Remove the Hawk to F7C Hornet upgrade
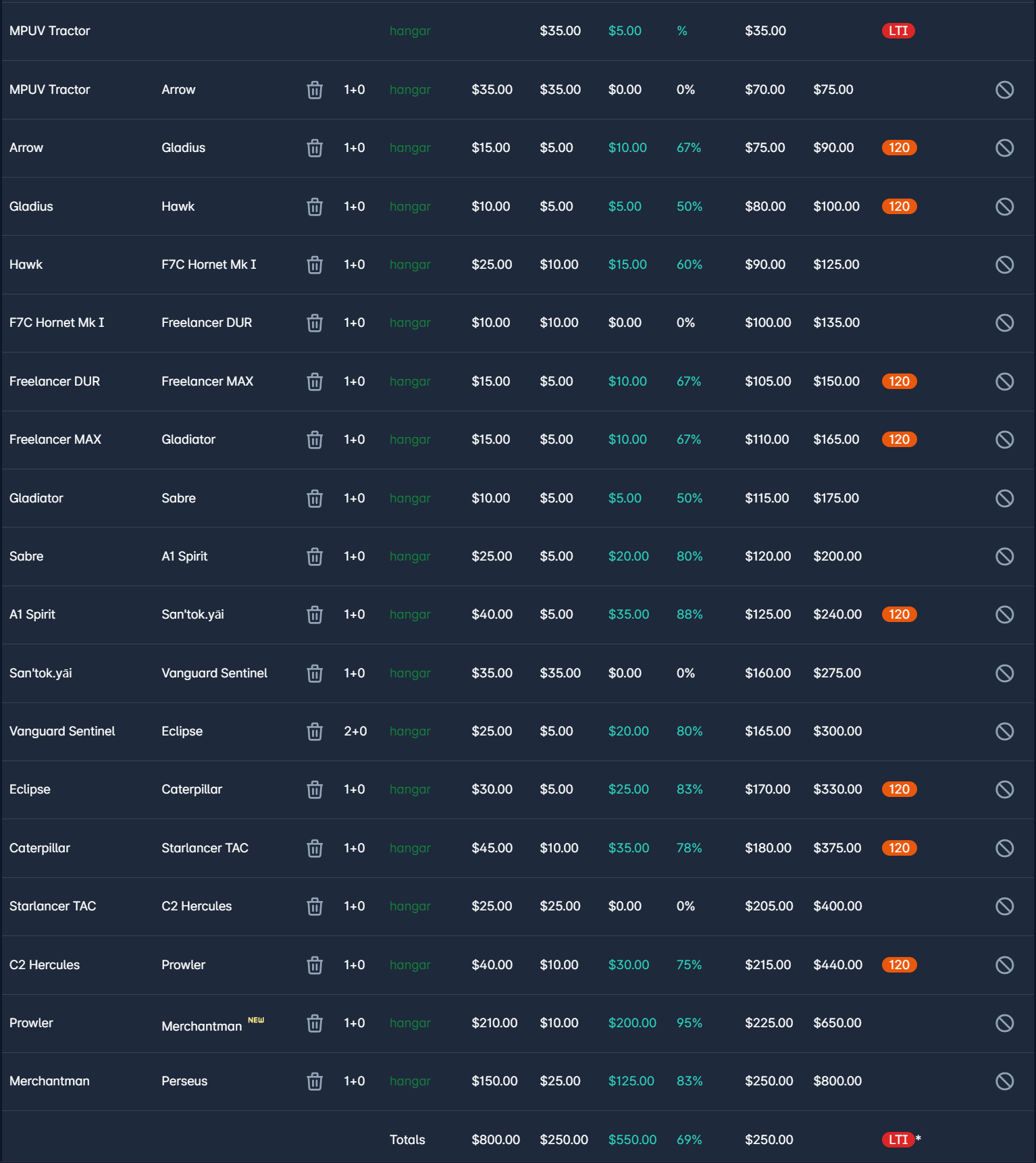 [315, 265]
